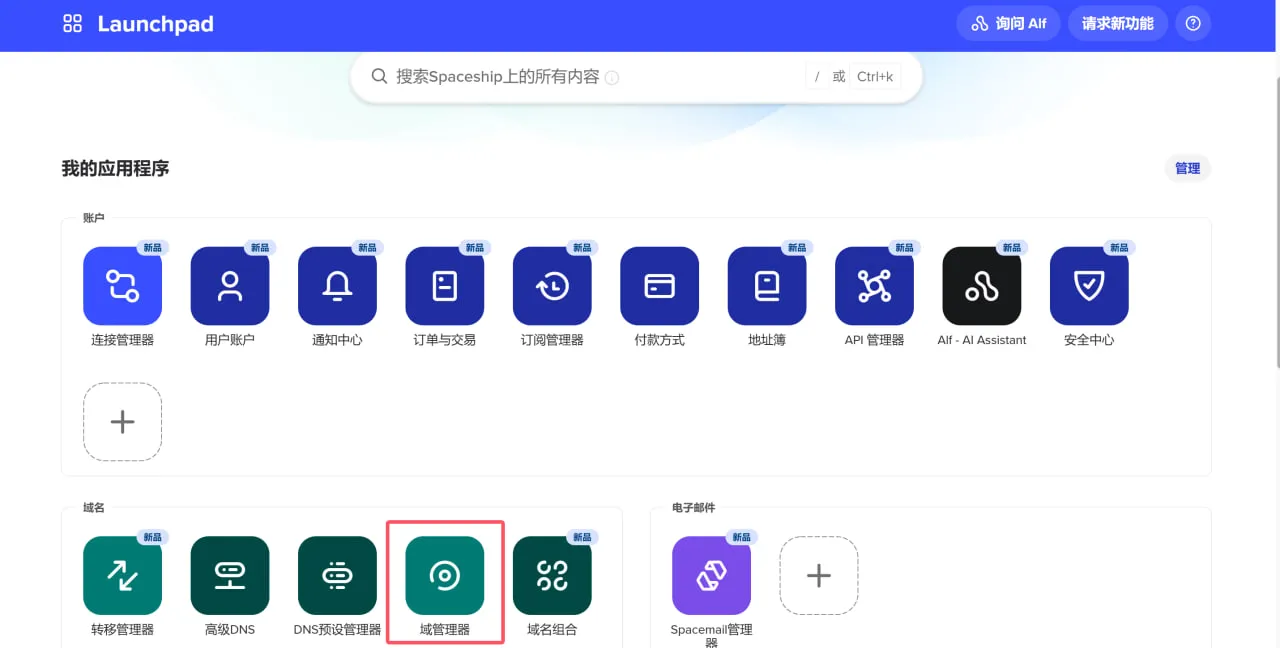Click the 付款方式 label text
Viewport: 1280px width, 648px height.
[660, 340]
